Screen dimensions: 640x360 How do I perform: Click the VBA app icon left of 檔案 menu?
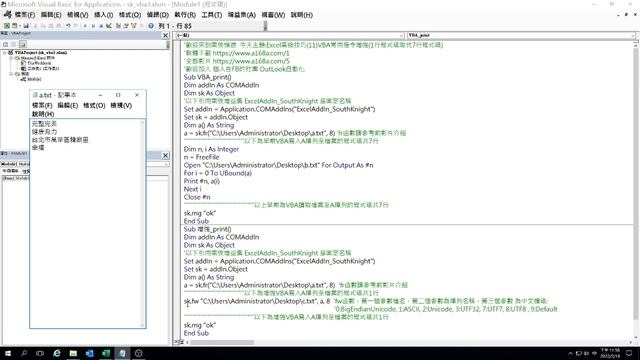coord(7,15)
